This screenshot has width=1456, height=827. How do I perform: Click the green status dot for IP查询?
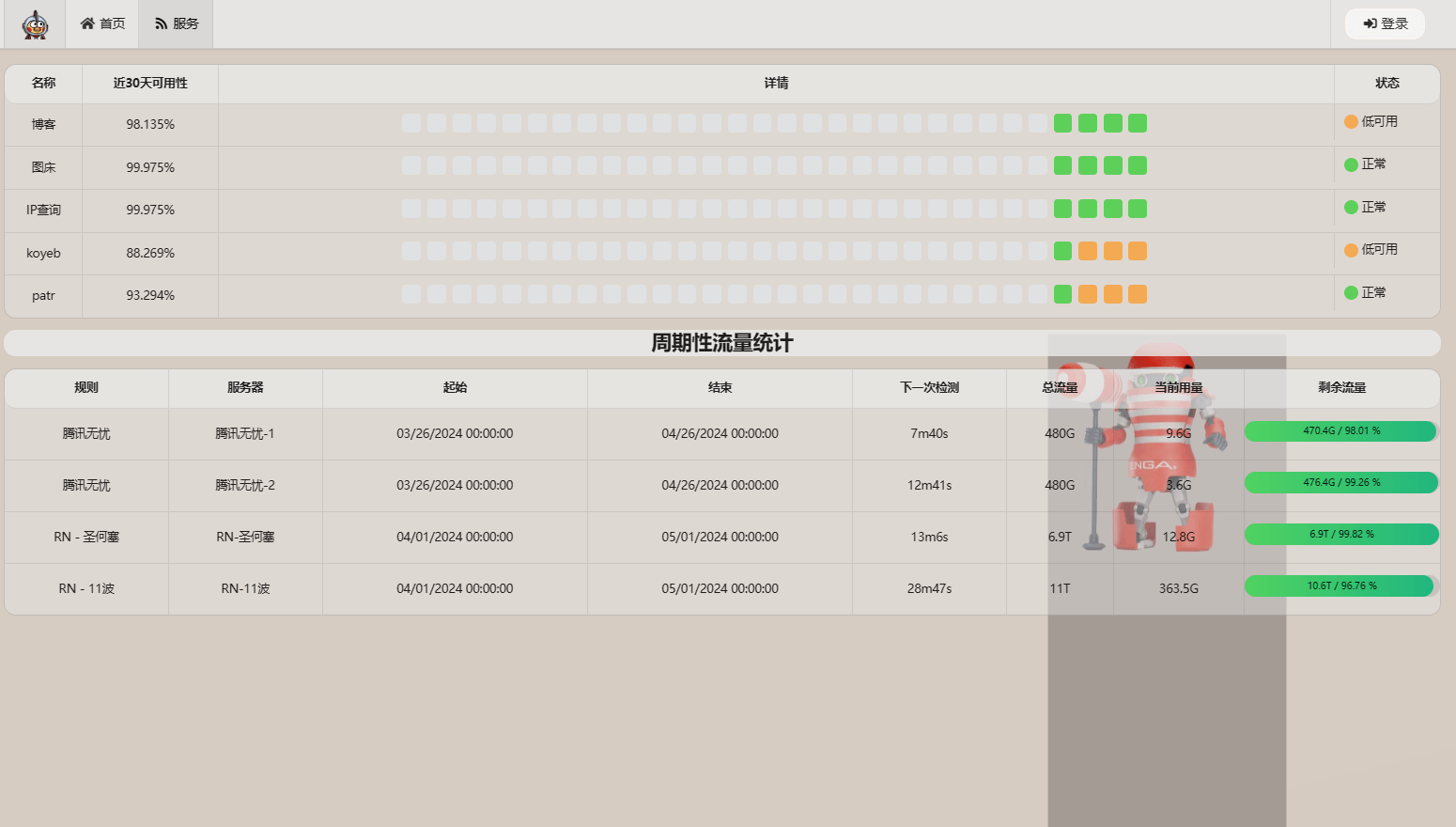click(1351, 208)
